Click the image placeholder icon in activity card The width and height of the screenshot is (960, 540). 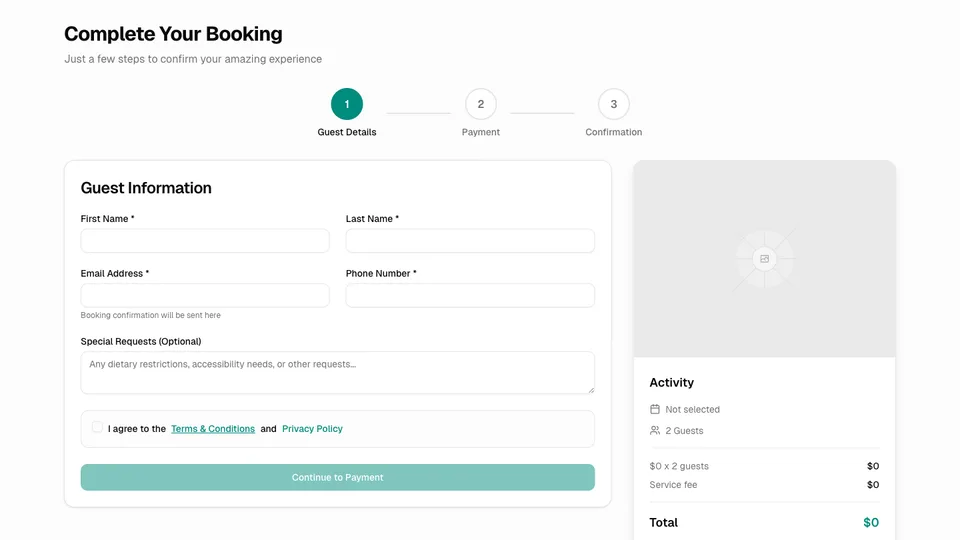(765, 259)
